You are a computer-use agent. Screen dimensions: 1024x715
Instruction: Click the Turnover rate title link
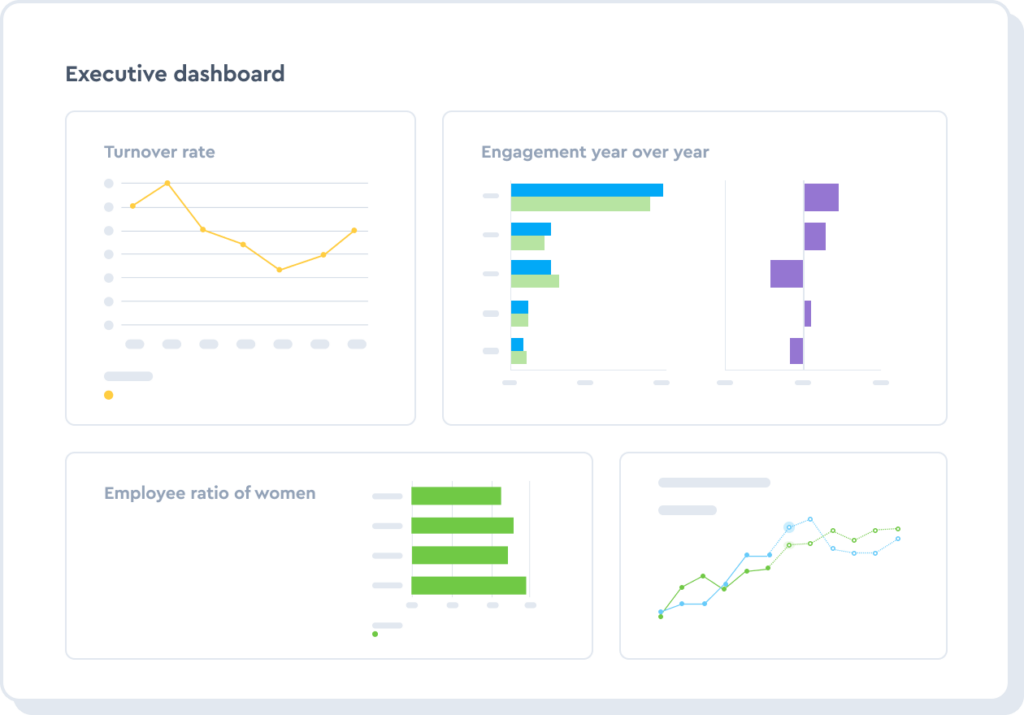click(x=159, y=152)
